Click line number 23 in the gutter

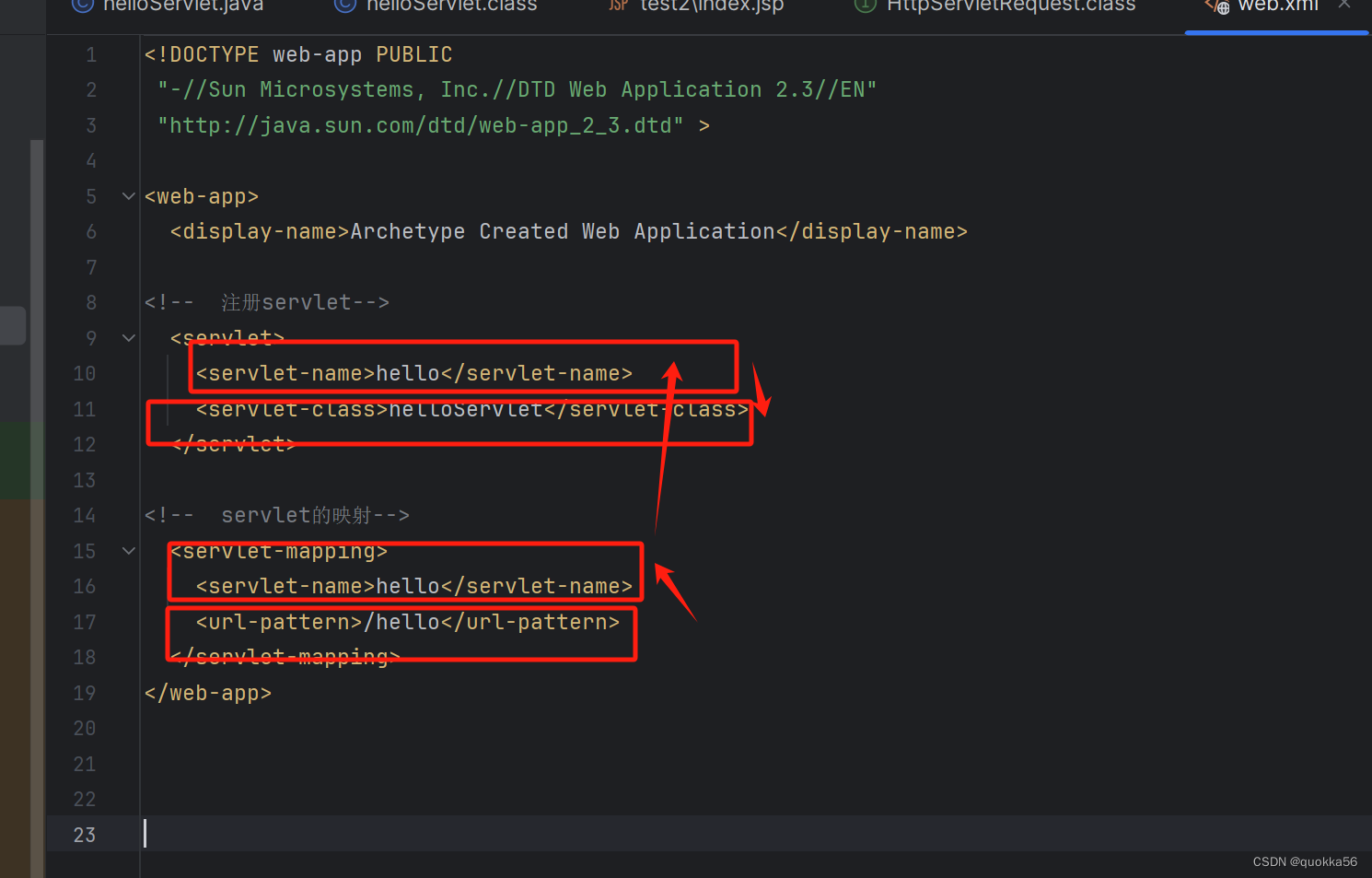(85, 835)
